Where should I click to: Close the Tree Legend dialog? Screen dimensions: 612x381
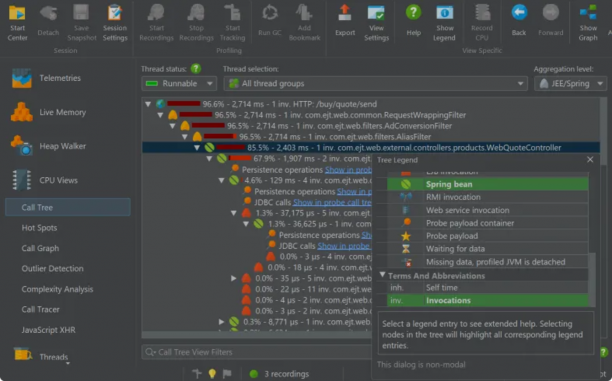(590, 159)
